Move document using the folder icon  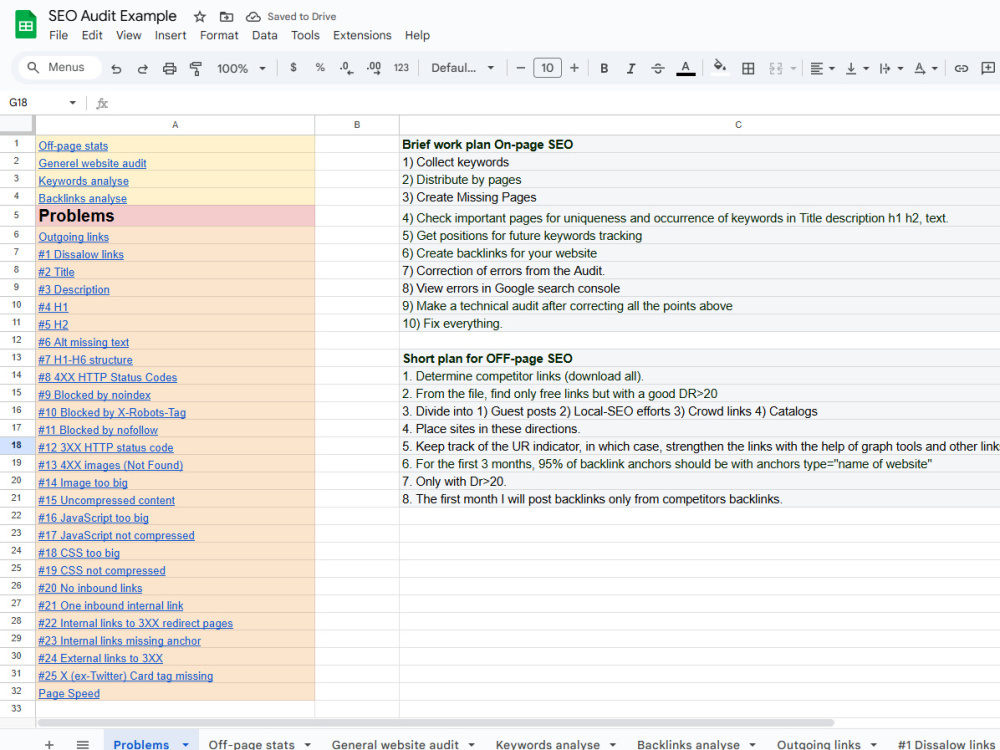click(226, 17)
